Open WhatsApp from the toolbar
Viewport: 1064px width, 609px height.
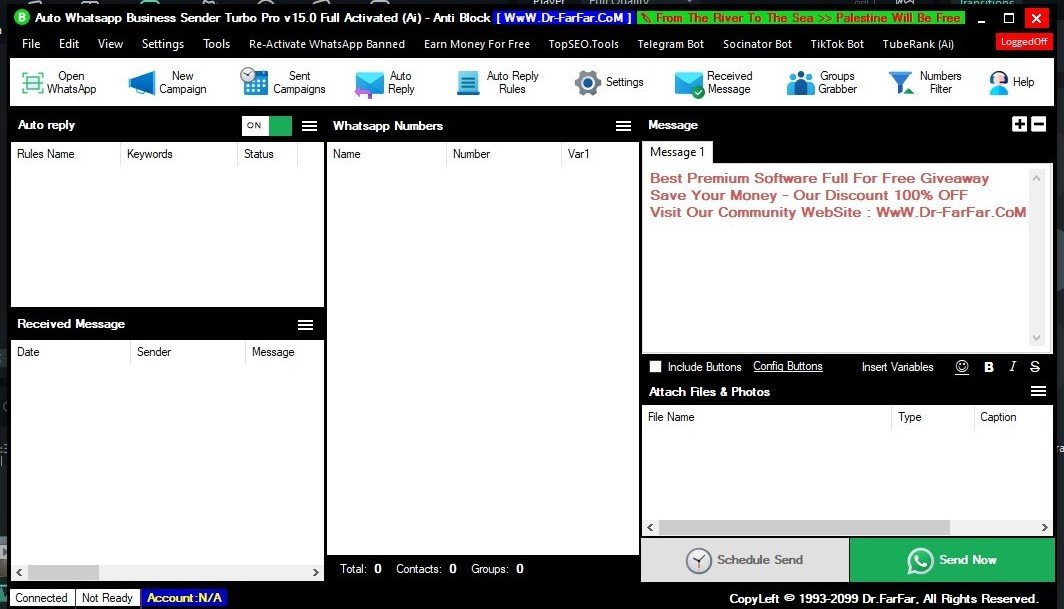[x=58, y=82]
